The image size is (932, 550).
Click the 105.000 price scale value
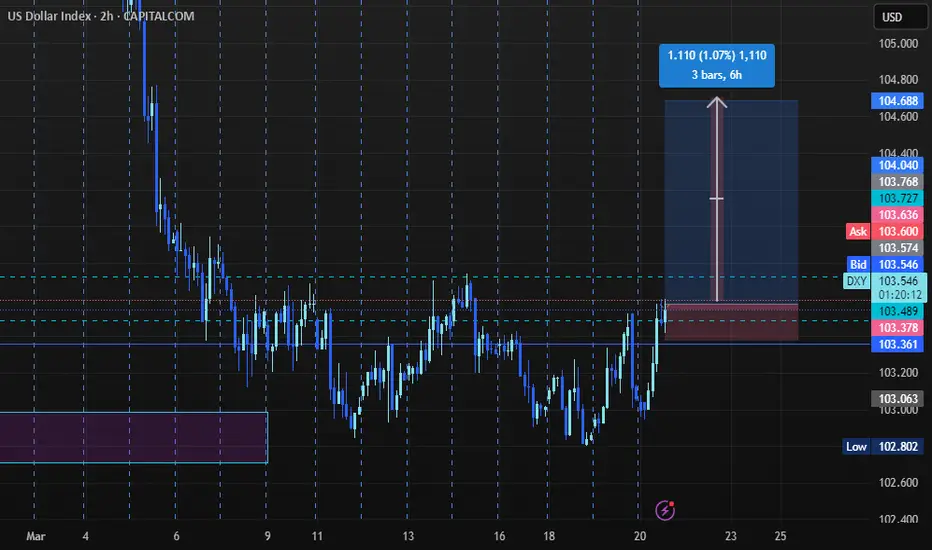(x=898, y=43)
